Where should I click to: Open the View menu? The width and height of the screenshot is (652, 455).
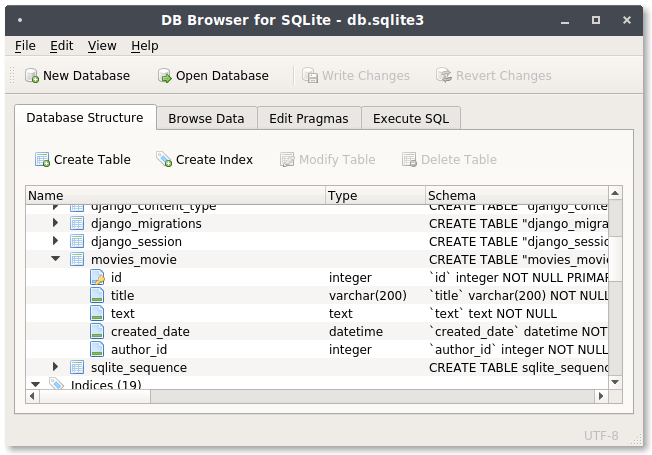pyautogui.click(x=102, y=46)
